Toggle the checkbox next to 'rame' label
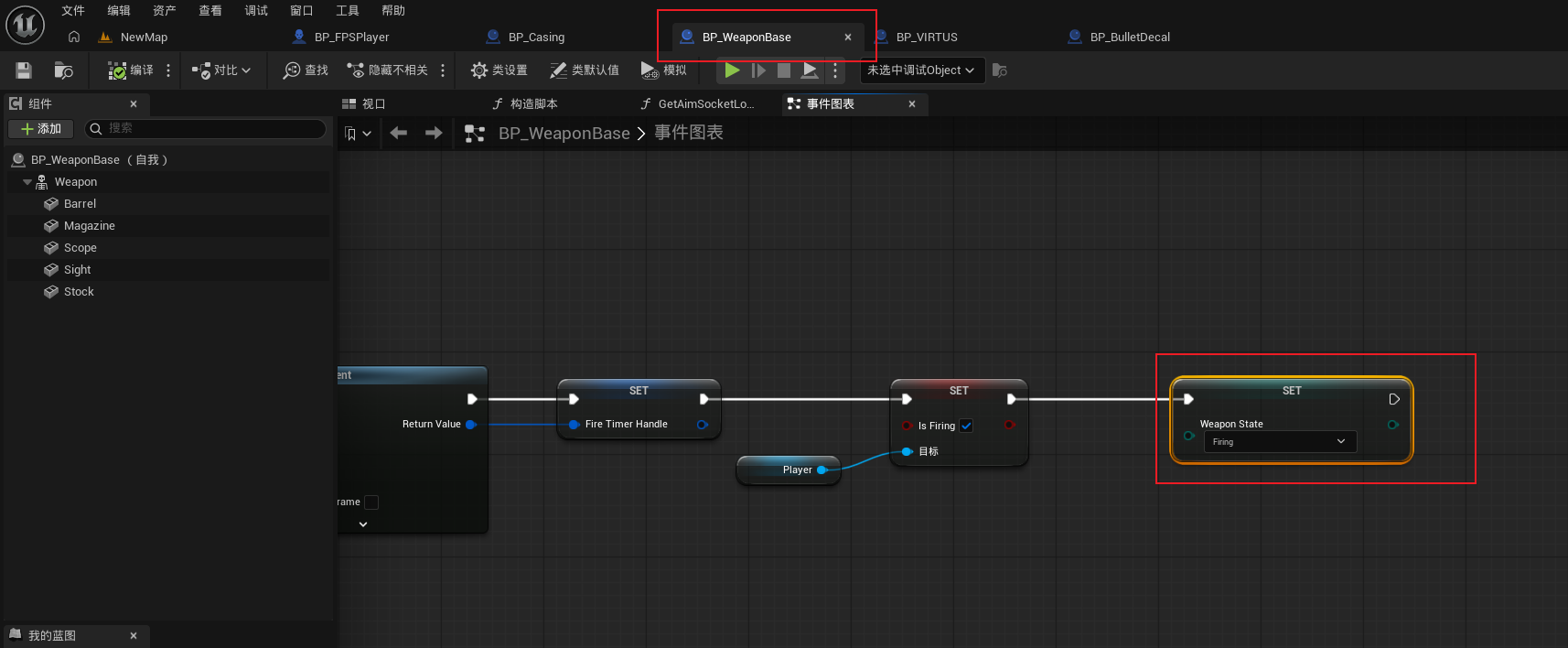The width and height of the screenshot is (1568, 648). tap(371, 502)
